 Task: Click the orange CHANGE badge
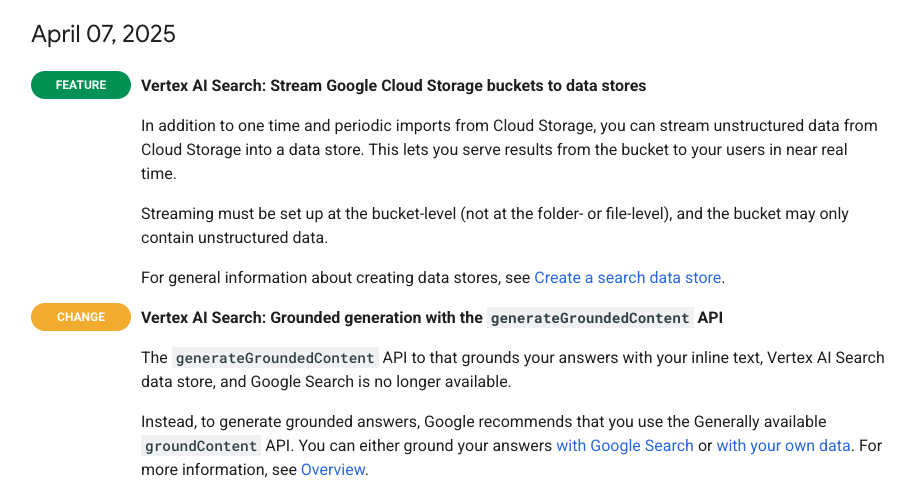(80, 317)
